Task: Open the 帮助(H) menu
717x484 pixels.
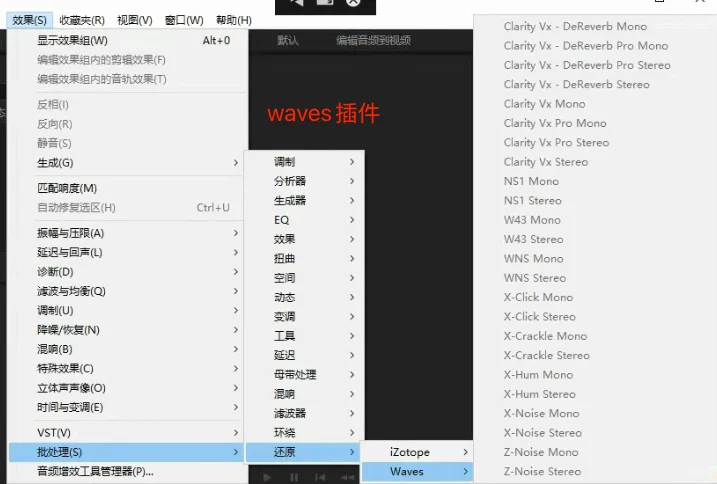Action: (234, 20)
